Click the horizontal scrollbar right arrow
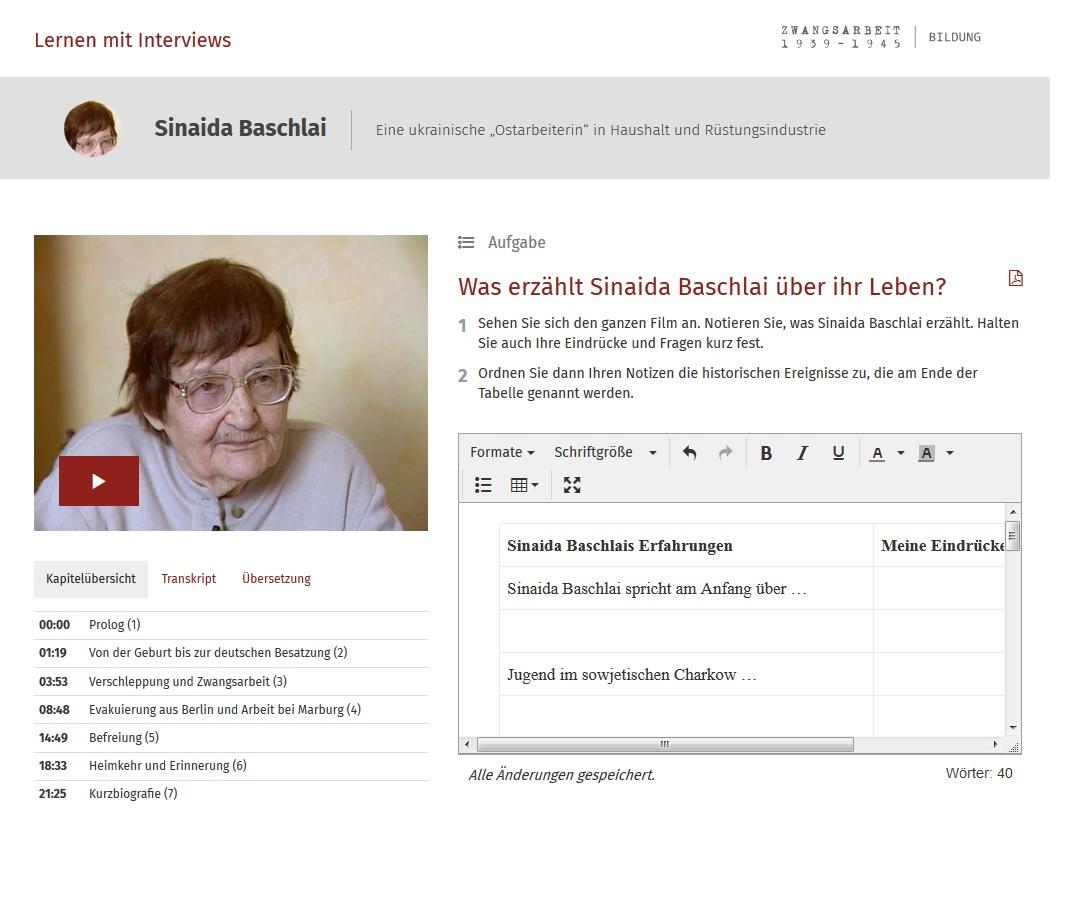Viewport: 1075px width, 905px height. (x=995, y=744)
